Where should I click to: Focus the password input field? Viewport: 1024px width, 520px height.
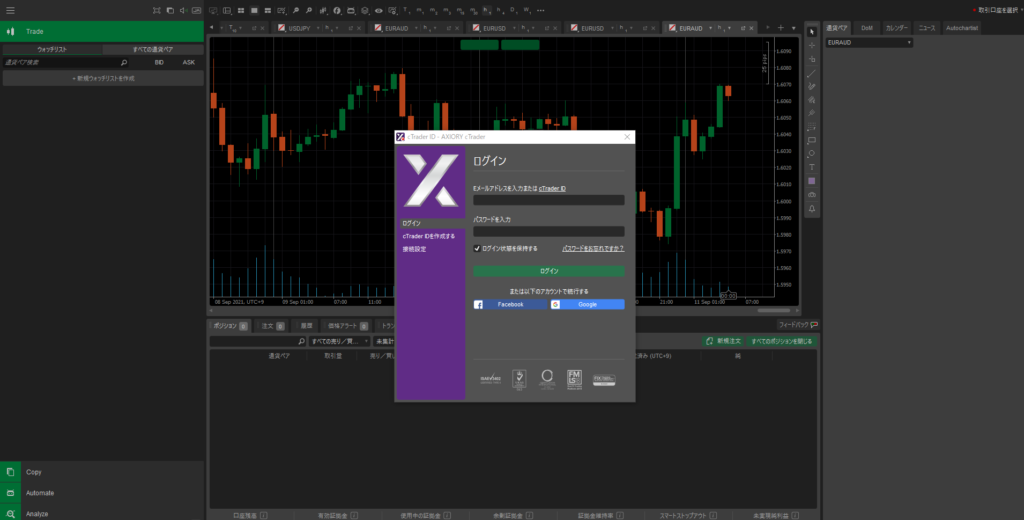coord(549,231)
